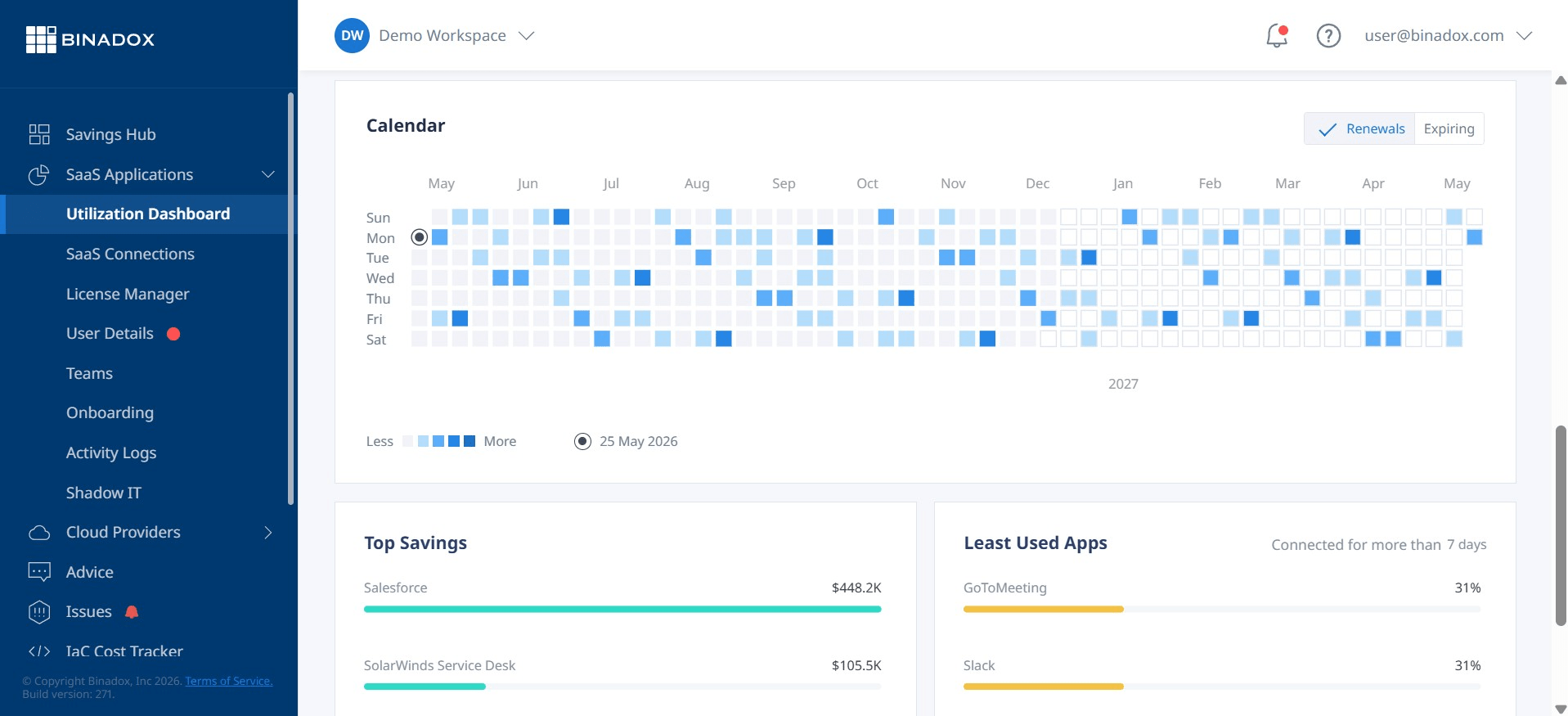The height and width of the screenshot is (716, 1568).
Task: Open the help question mark icon
Action: 1328,36
